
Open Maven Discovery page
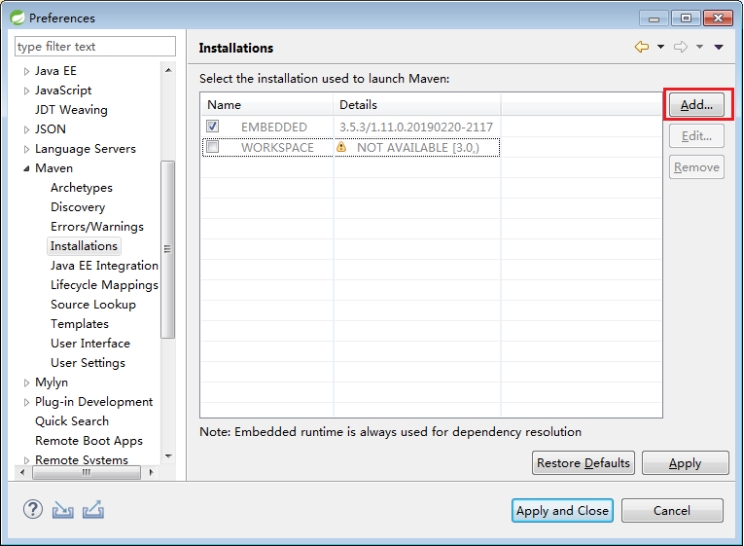click(x=78, y=207)
